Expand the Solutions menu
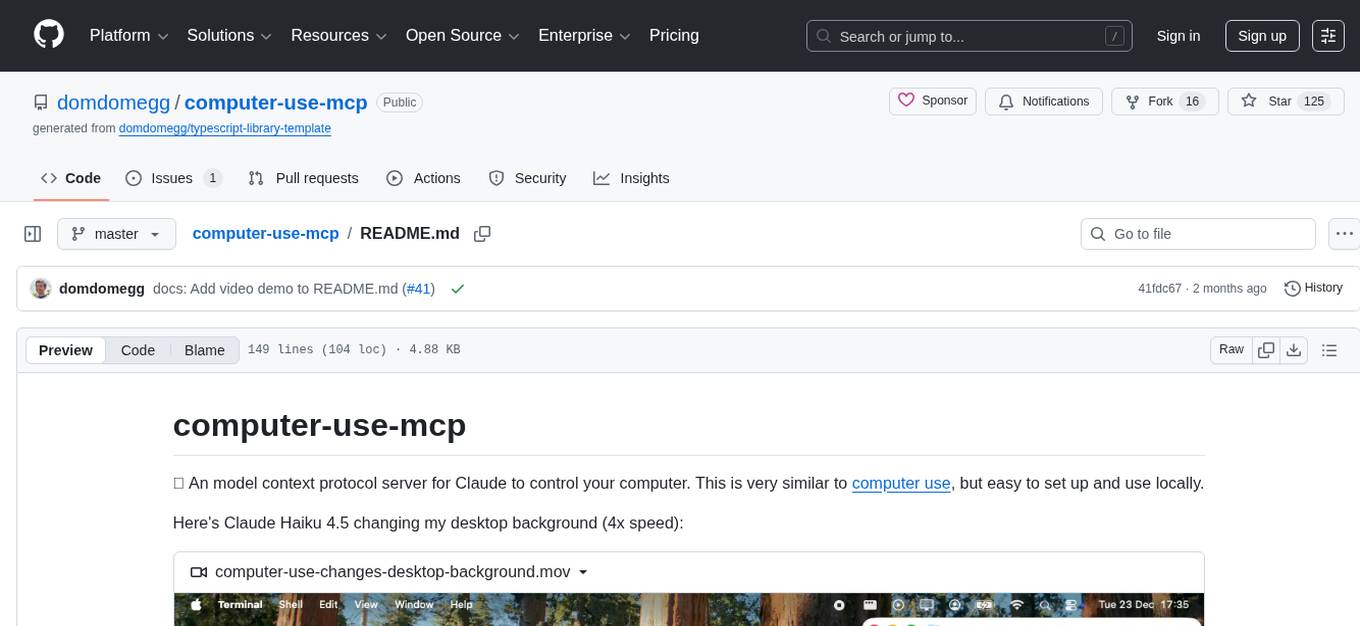The width and height of the screenshot is (1360, 626). click(228, 35)
